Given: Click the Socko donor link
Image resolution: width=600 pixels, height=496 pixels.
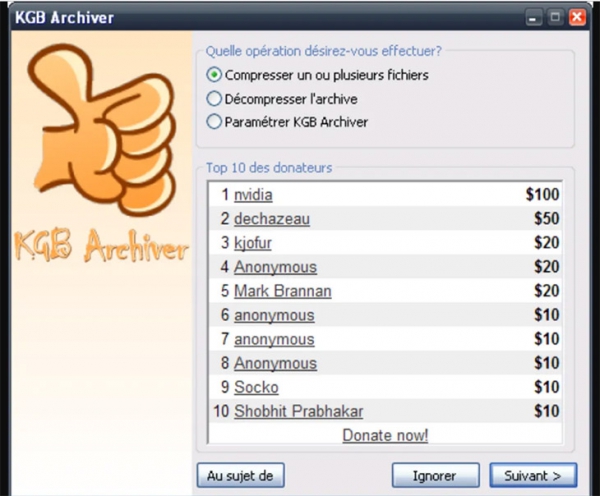Looking at the screenshot, I should tap(256, 387).
